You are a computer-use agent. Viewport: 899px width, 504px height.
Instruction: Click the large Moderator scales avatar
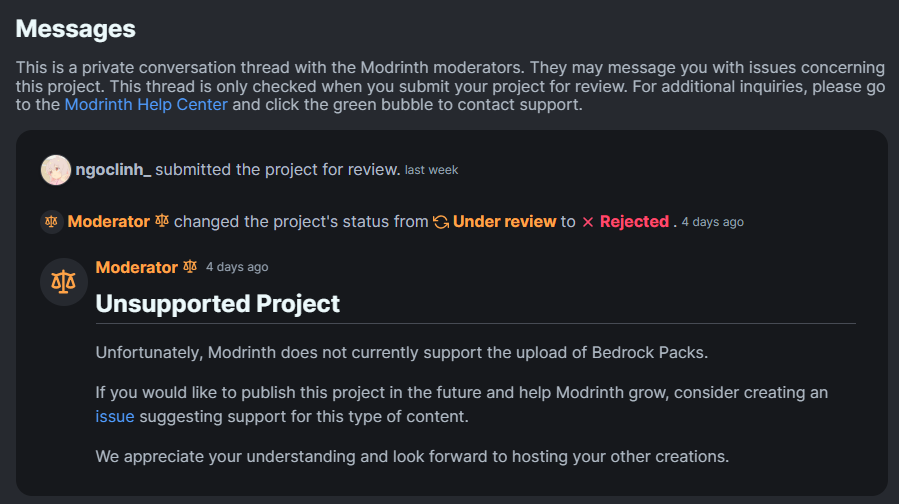64,282
